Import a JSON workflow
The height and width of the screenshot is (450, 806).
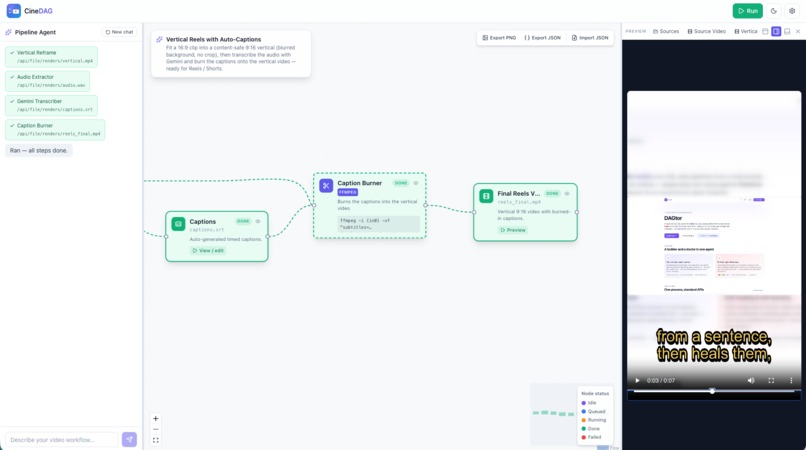click(x=590, y=38)
